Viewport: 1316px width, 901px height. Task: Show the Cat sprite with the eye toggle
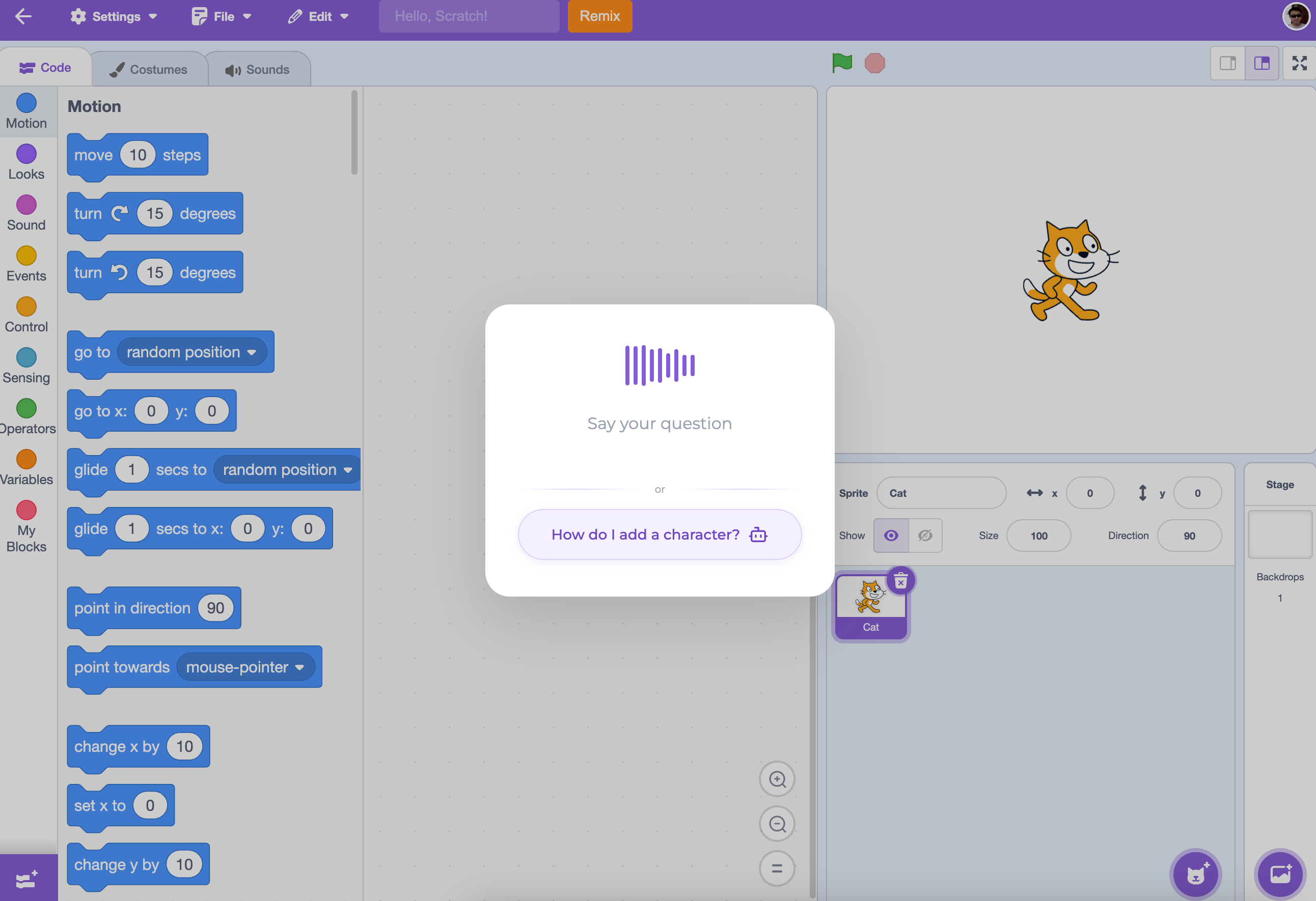[891, 536]
